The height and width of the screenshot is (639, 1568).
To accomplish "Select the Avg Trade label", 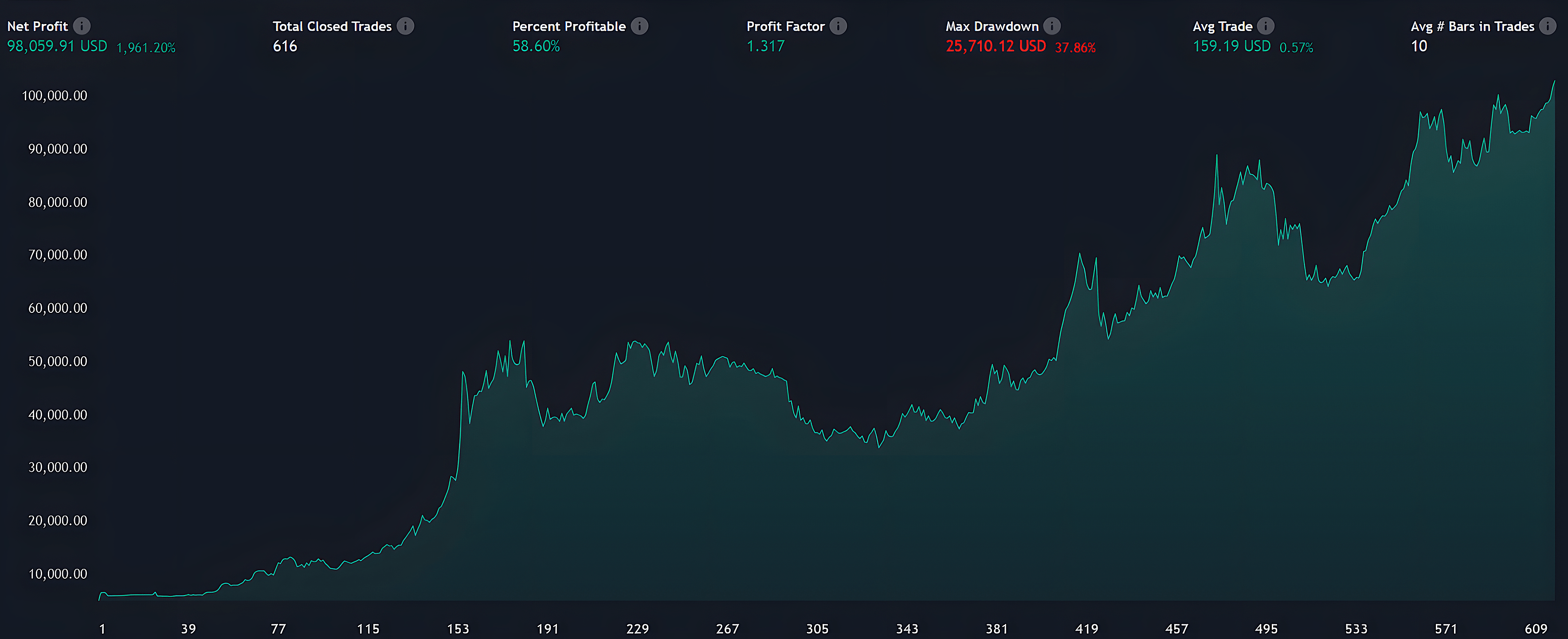I will (x=1222, y=26).
